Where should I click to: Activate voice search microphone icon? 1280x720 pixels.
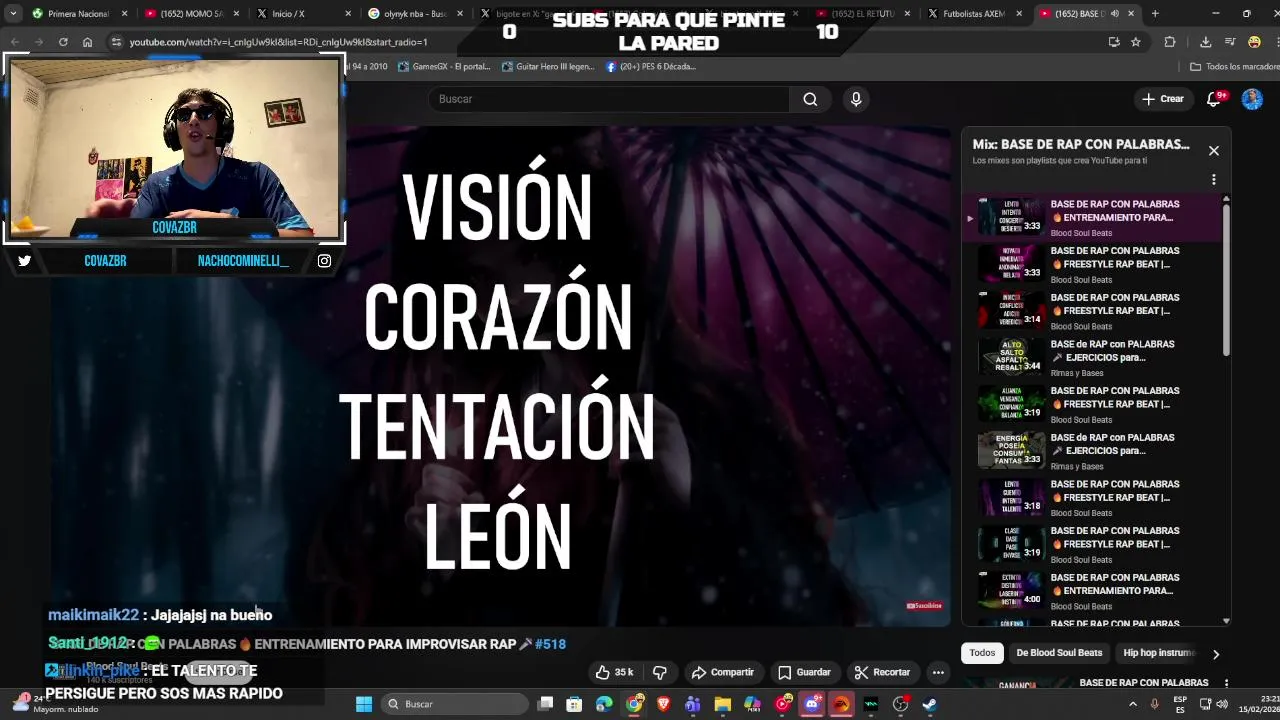click(856, 99)
